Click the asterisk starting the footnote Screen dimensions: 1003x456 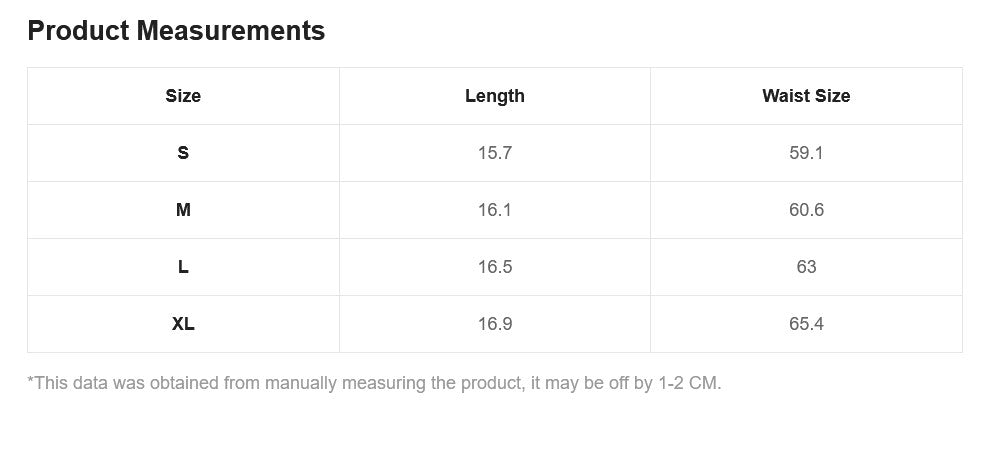[31, 380]
